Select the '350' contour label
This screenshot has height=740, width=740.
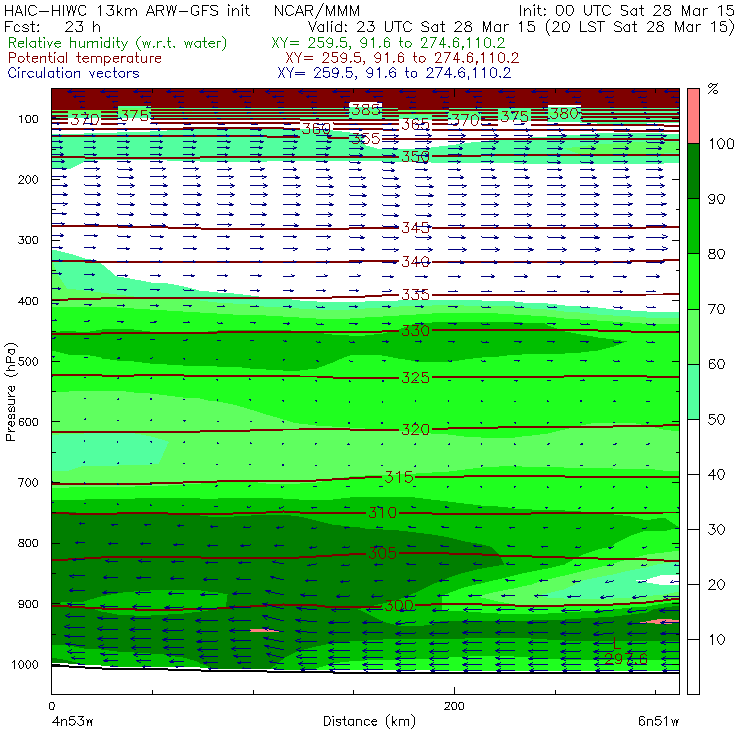click(415, 157)
